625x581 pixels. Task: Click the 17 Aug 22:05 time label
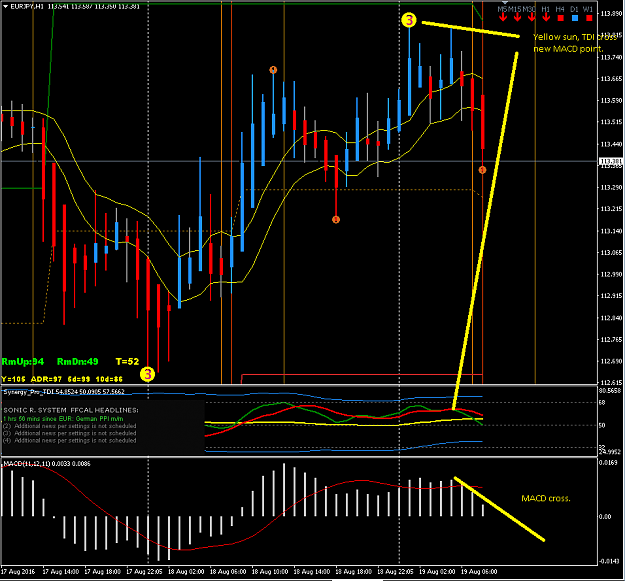pyautogui.click(x=144, y=572)
